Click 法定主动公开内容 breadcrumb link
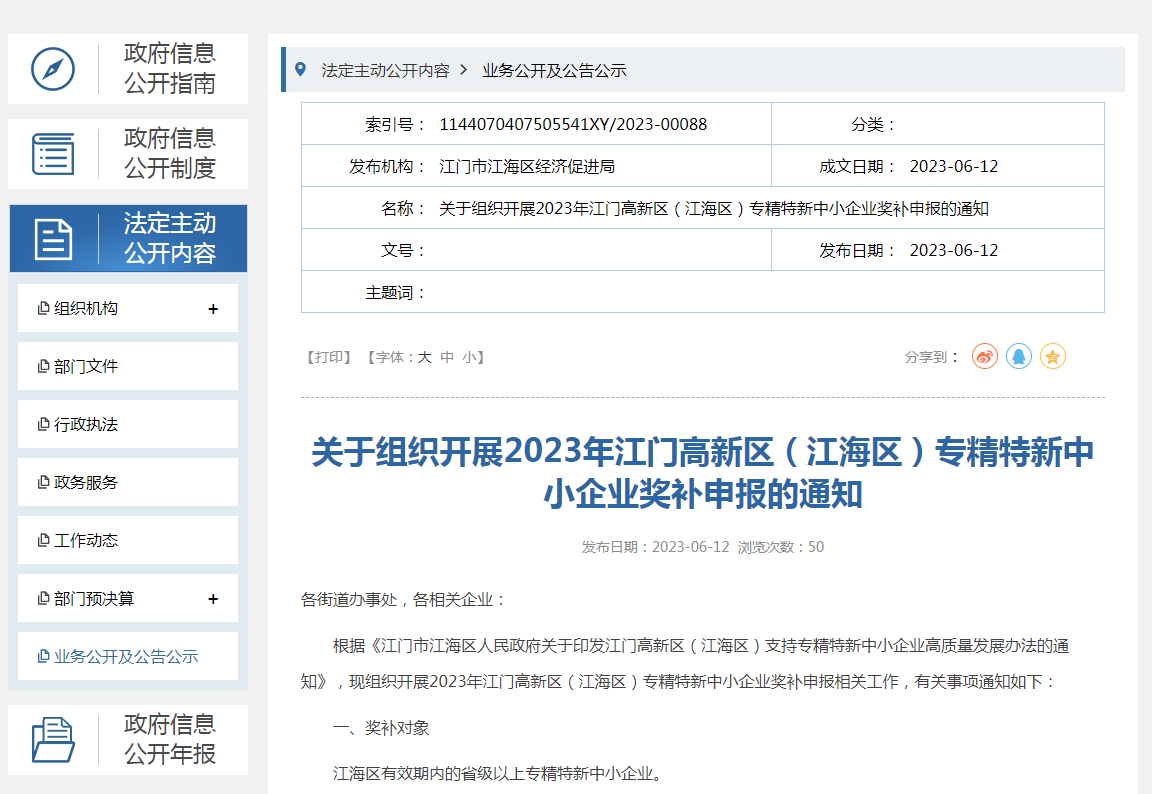 pos(385,71)
